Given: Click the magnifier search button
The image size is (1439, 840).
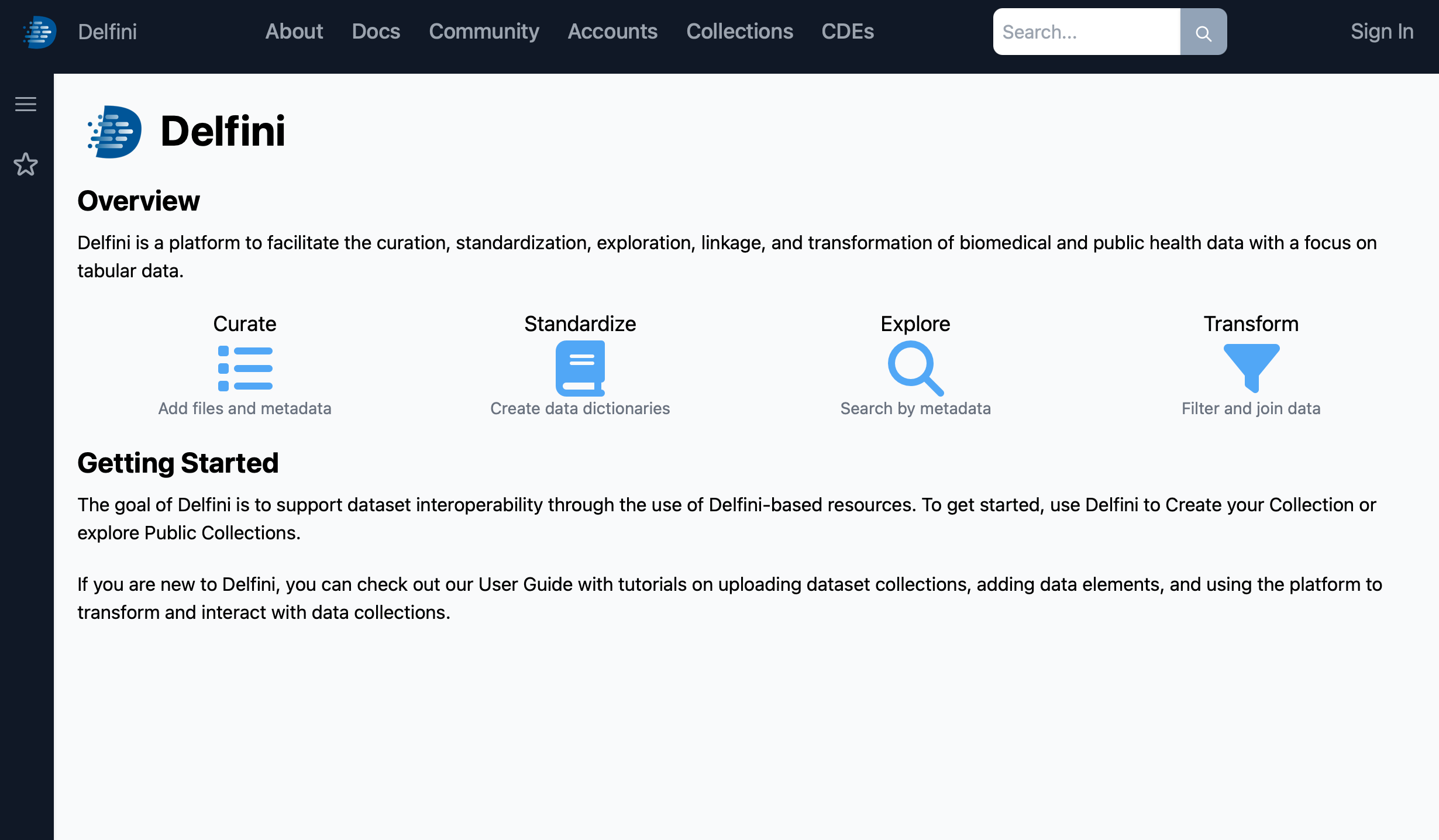Looking at the screenshot, I should pos(1203,32).
